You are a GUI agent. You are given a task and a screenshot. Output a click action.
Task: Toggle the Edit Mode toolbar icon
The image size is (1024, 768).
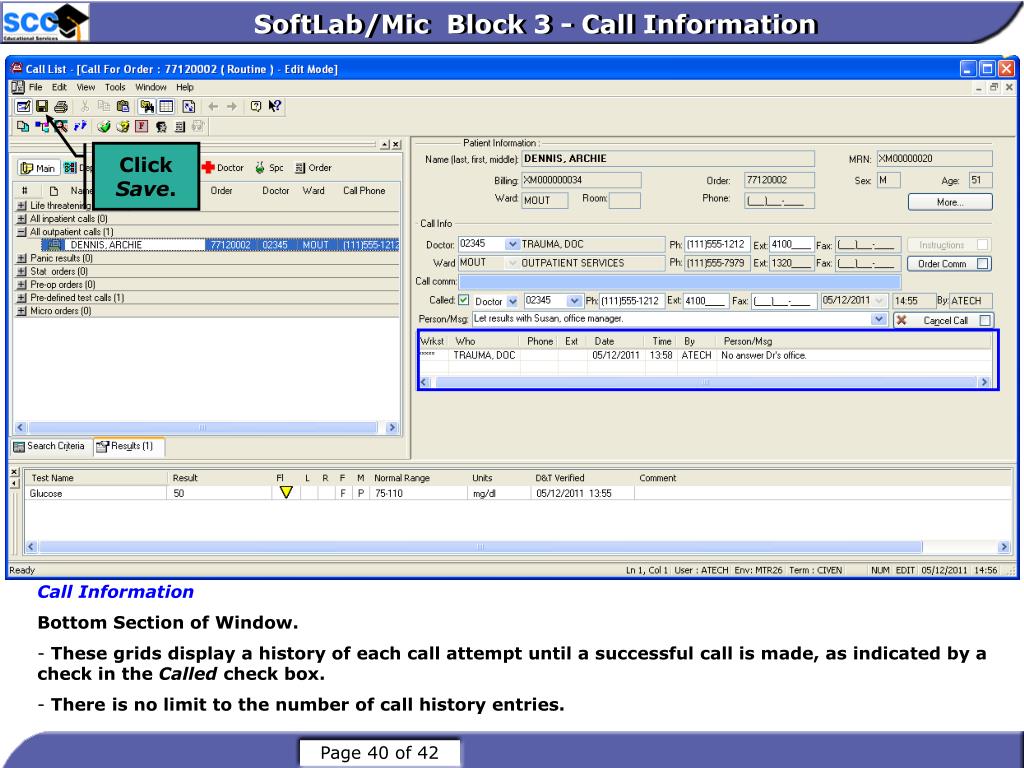coord(23,106)
